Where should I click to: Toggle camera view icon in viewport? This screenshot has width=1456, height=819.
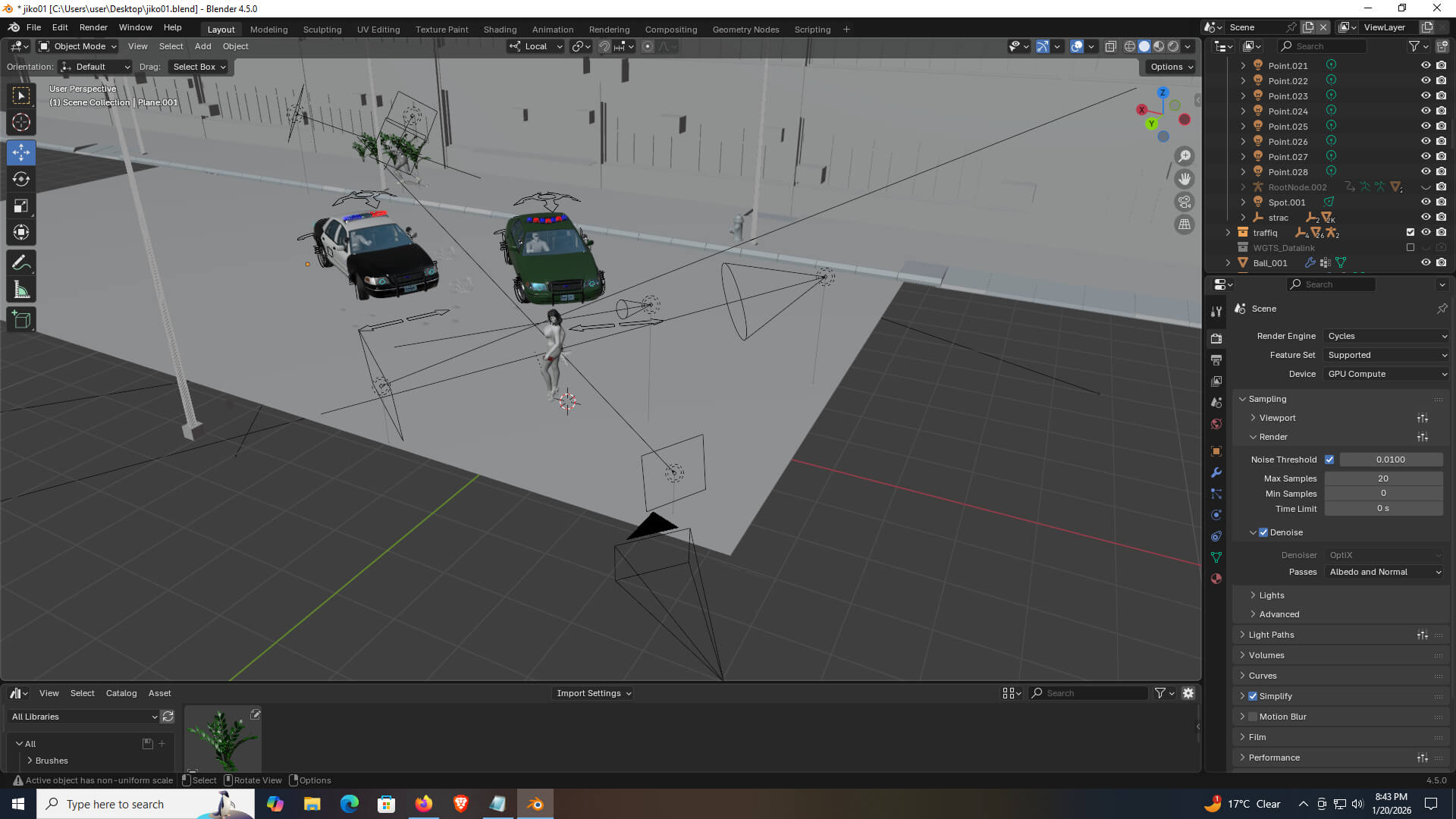pos(1185,202)
